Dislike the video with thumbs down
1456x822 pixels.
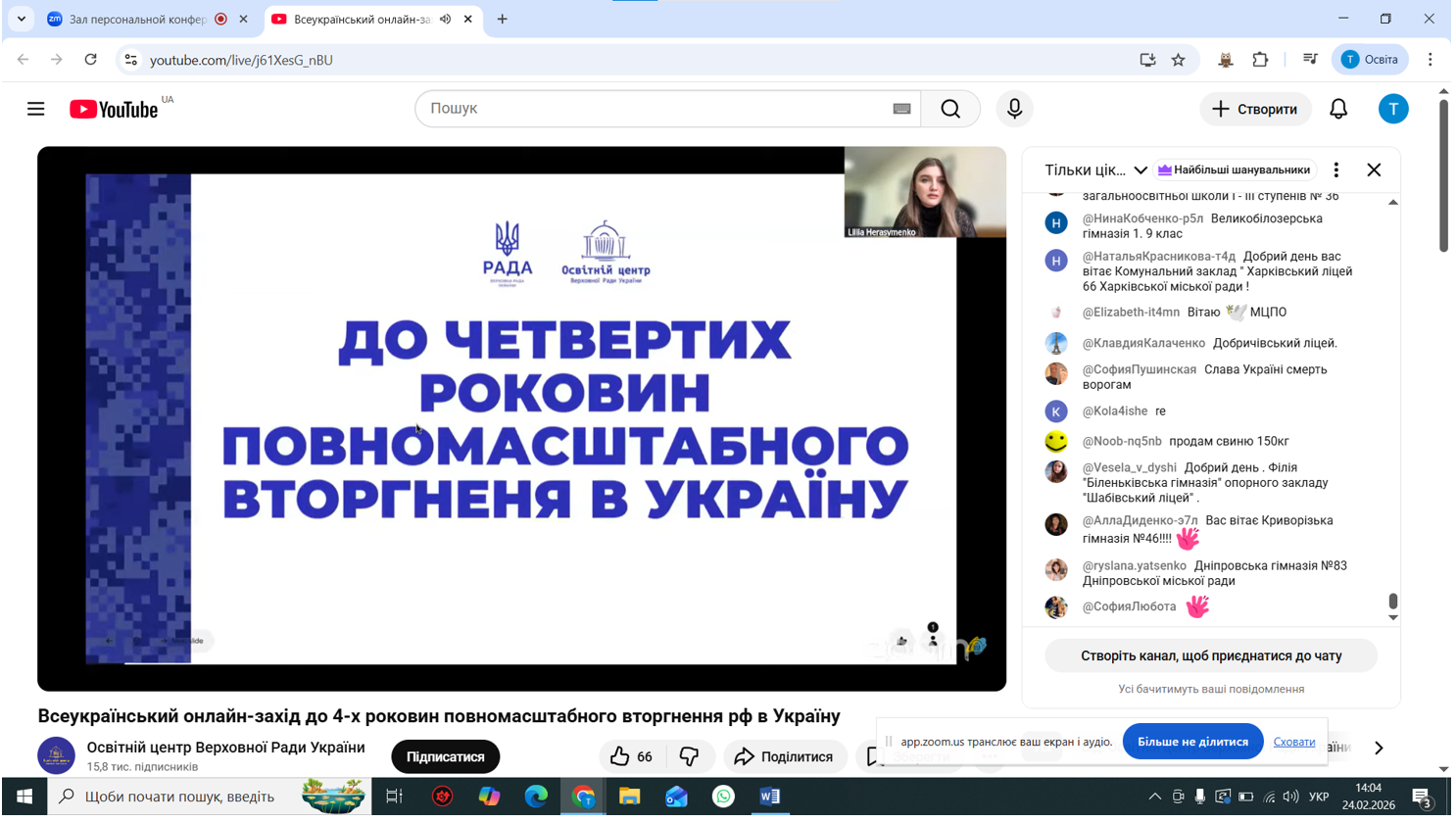[x=689, y=756]
